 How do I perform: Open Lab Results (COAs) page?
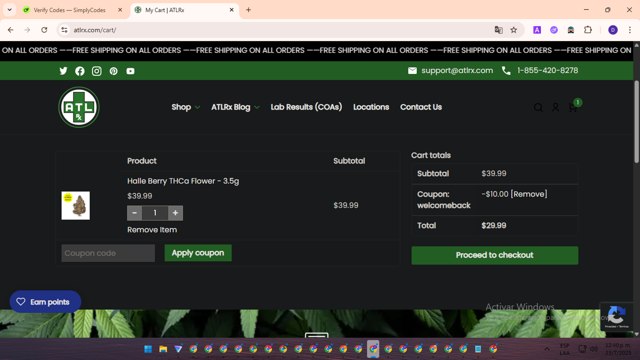tap(306, 107)
